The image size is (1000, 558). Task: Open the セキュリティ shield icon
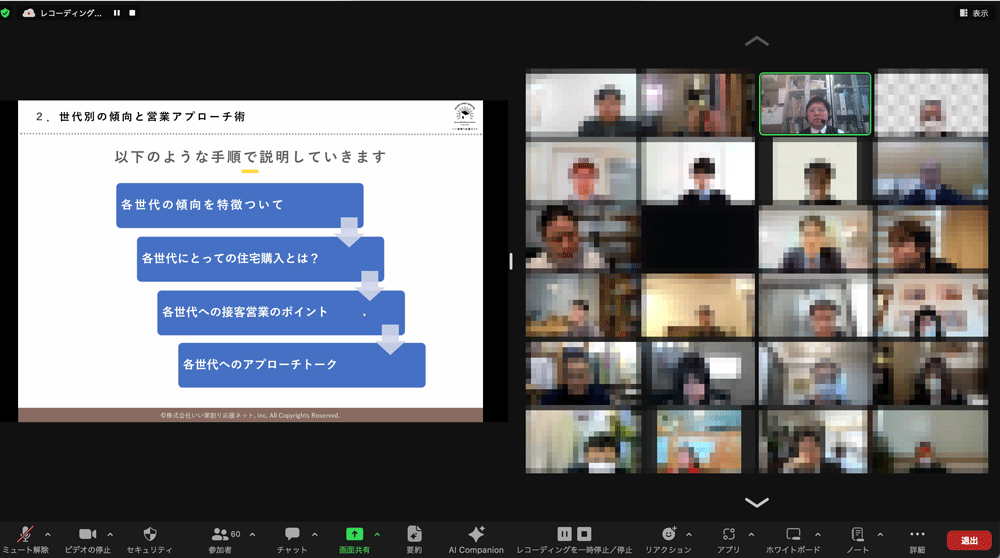[x=150, y=535]
